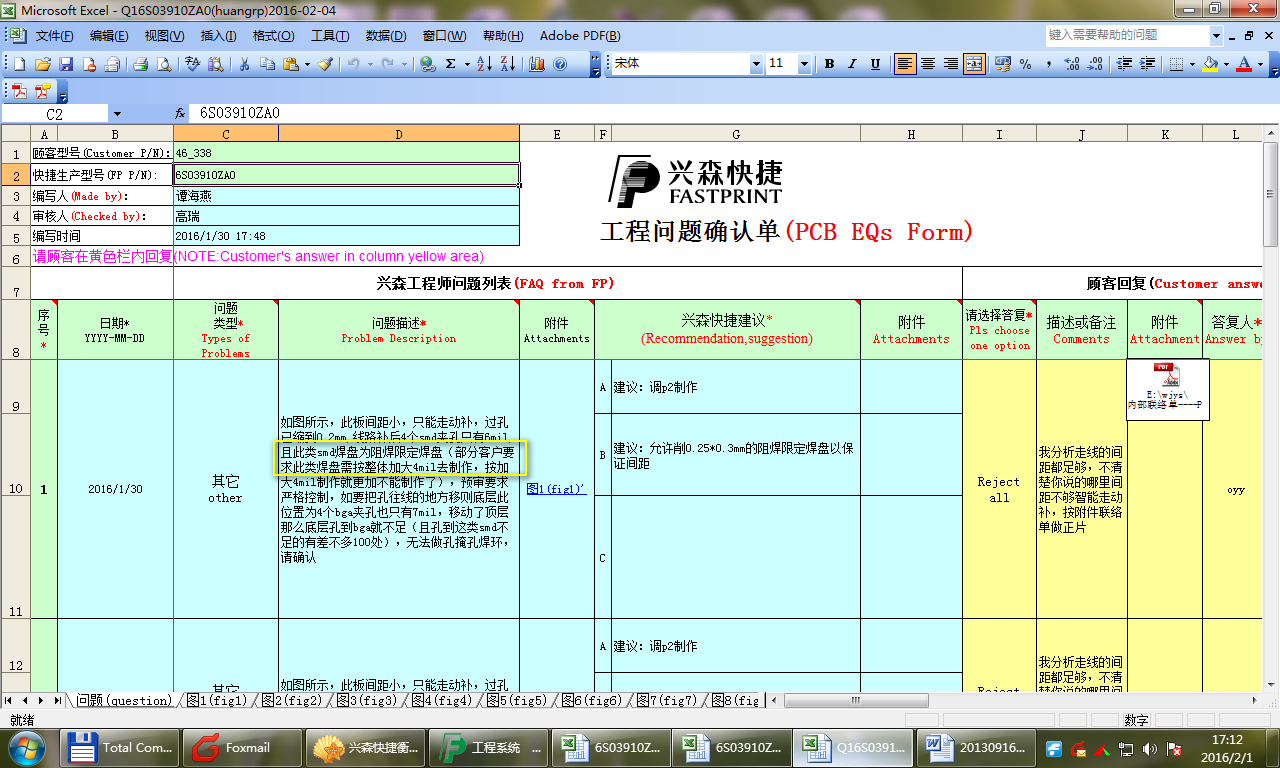Open the 图1(fig1)' hyperlink in the cell
The image size is (1280, 768).
[556, 489]
